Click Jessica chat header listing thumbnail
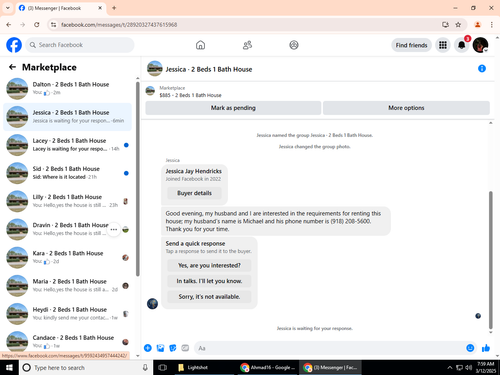 (x=155, y=69)
